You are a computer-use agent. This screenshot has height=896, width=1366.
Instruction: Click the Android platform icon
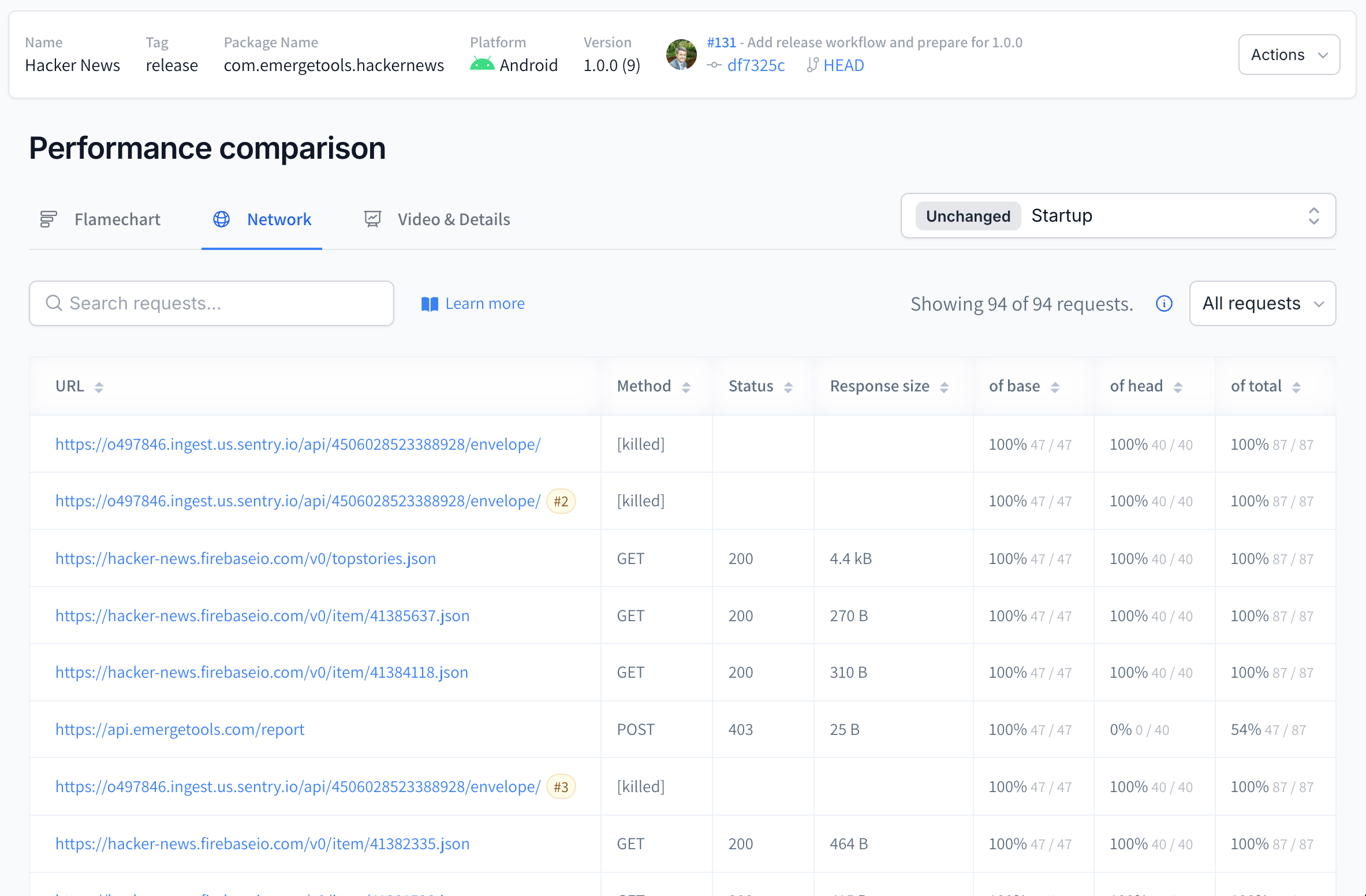click(x=482, y=65)
